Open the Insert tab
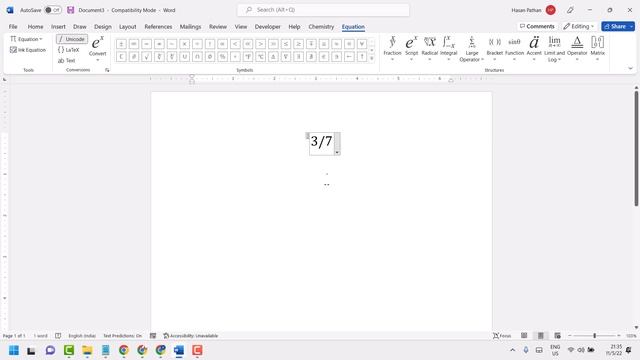Viewport: 640px width, 360px height. [58, 27]
